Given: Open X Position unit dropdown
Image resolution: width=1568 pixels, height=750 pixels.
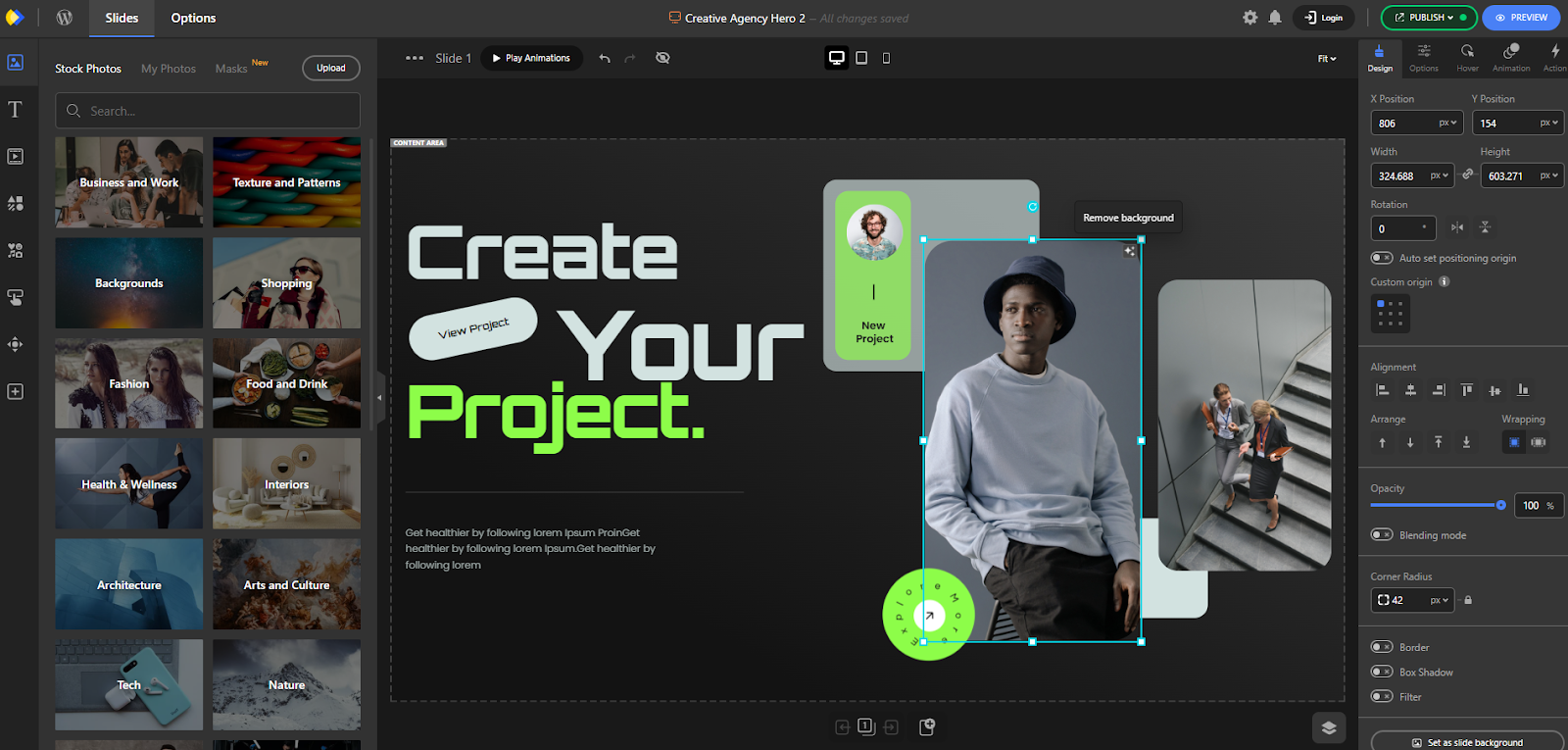Looking at the screenshot, I should [x=1448, y=123].
